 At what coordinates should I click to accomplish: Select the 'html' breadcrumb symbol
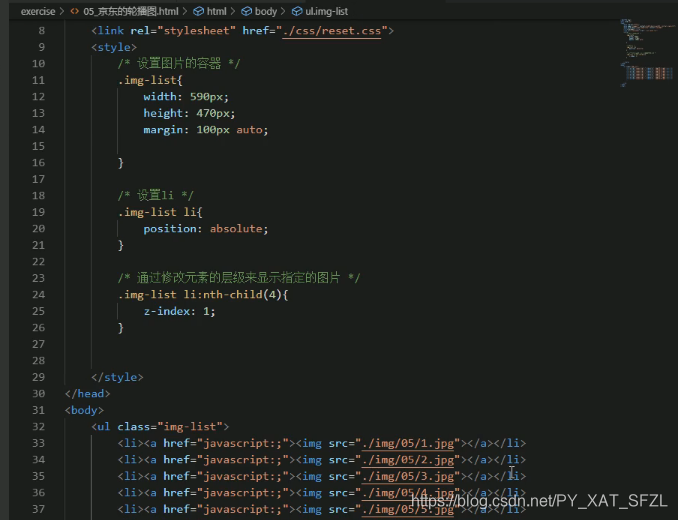click(x=217, y=12)
